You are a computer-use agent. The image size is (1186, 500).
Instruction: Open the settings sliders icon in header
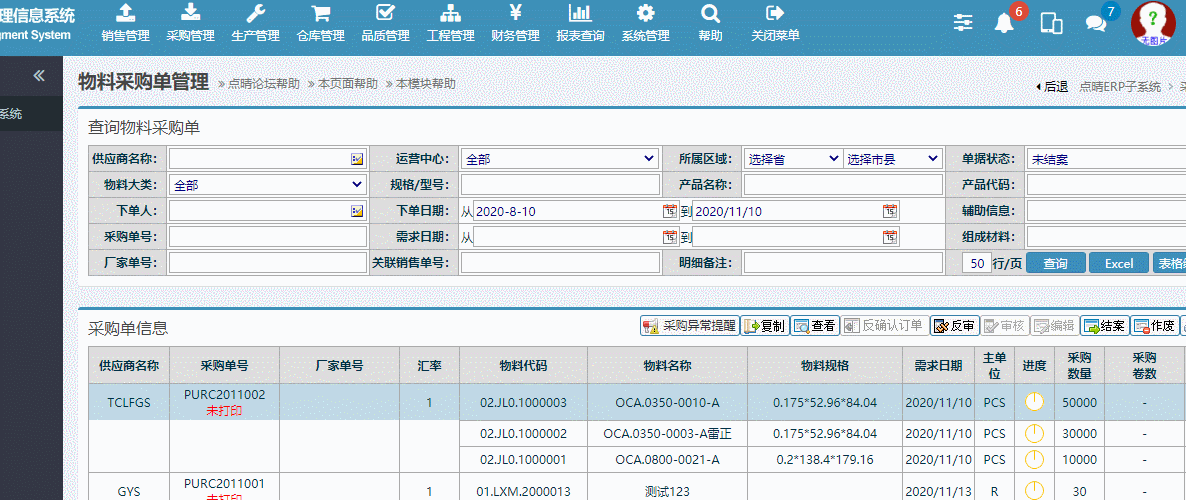[963, 23]
